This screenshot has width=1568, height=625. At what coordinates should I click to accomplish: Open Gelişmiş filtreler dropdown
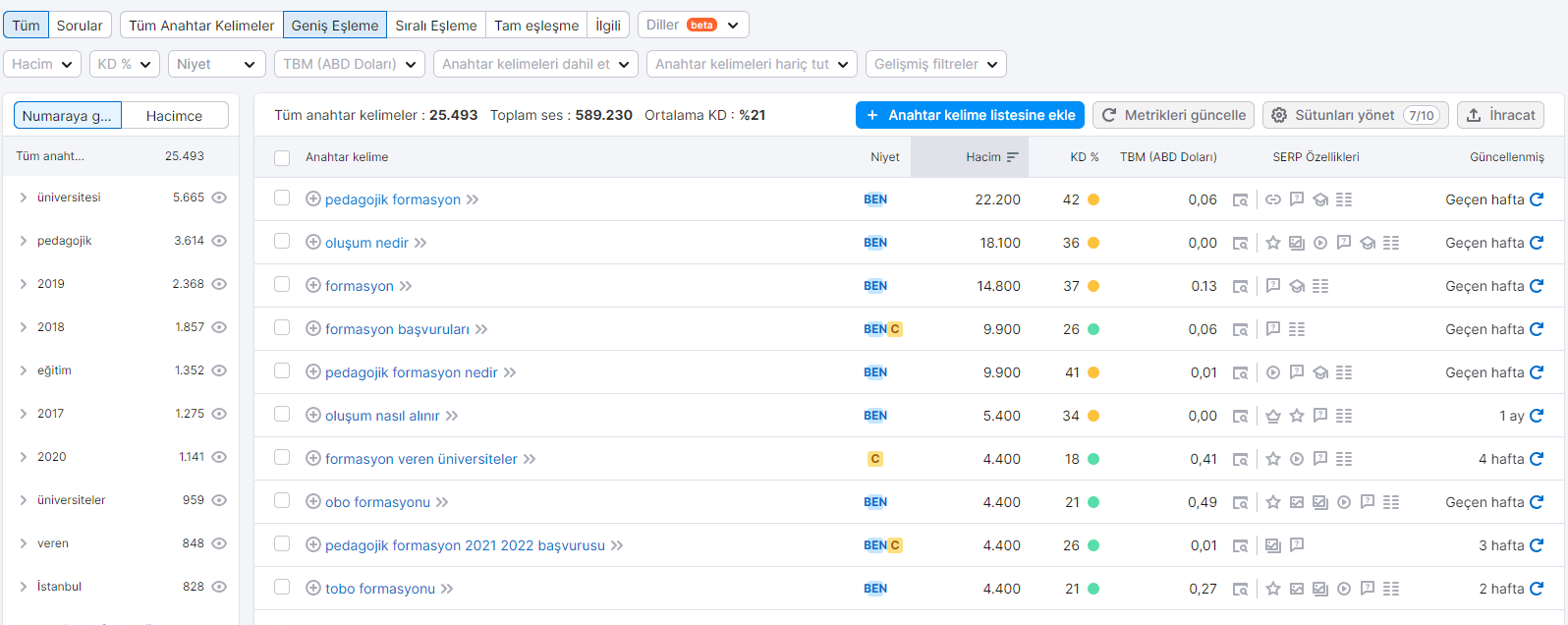(936, 64)
